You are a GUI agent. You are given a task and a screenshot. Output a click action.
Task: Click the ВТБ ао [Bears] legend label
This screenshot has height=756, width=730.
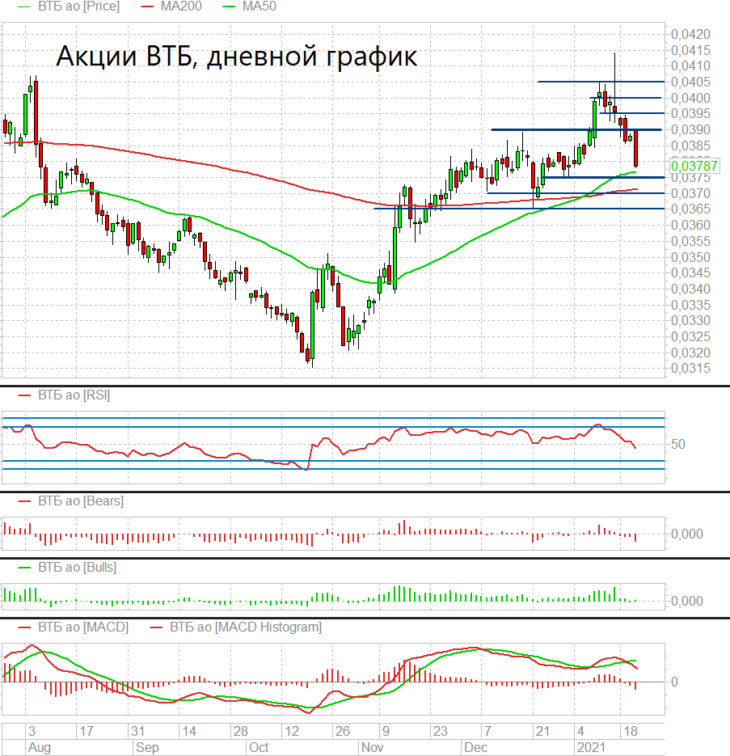tap(81, 501)
